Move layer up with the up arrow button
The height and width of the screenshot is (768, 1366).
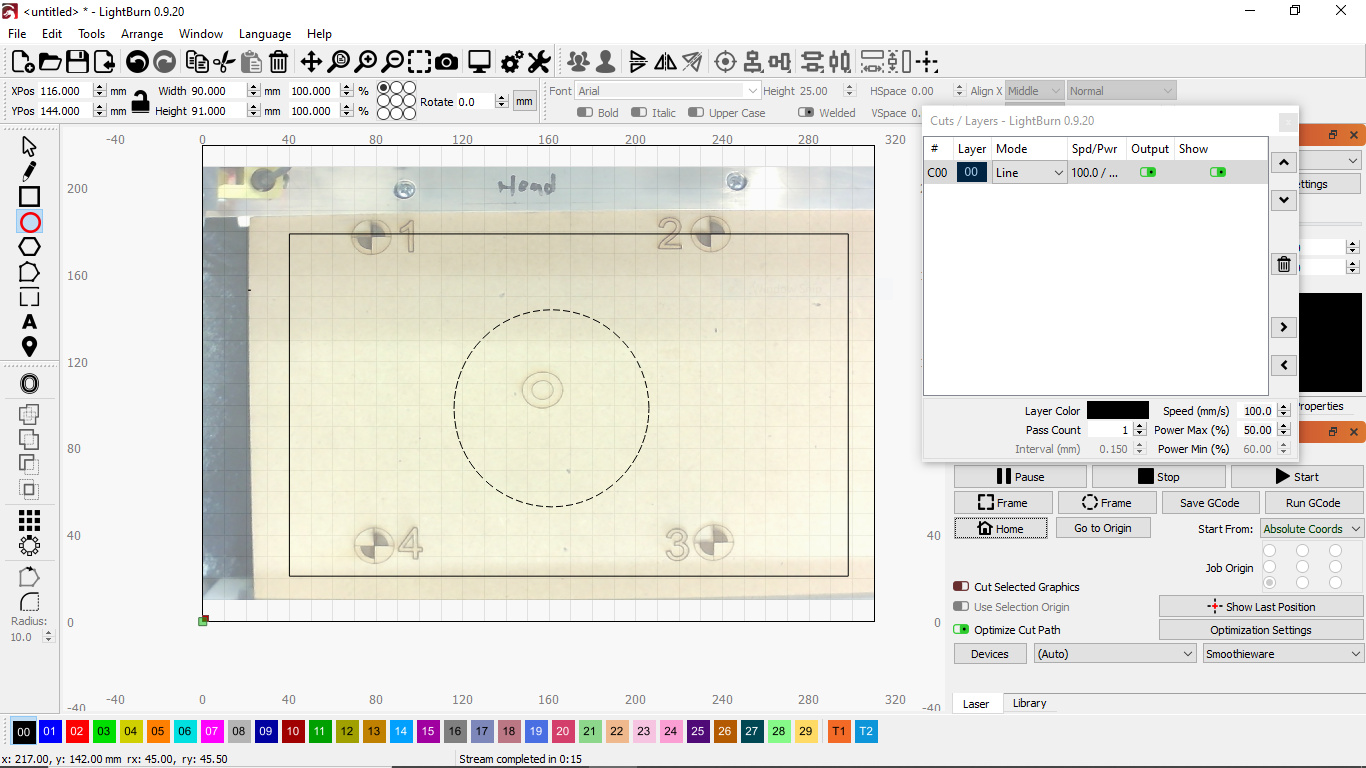(1284, 162)
